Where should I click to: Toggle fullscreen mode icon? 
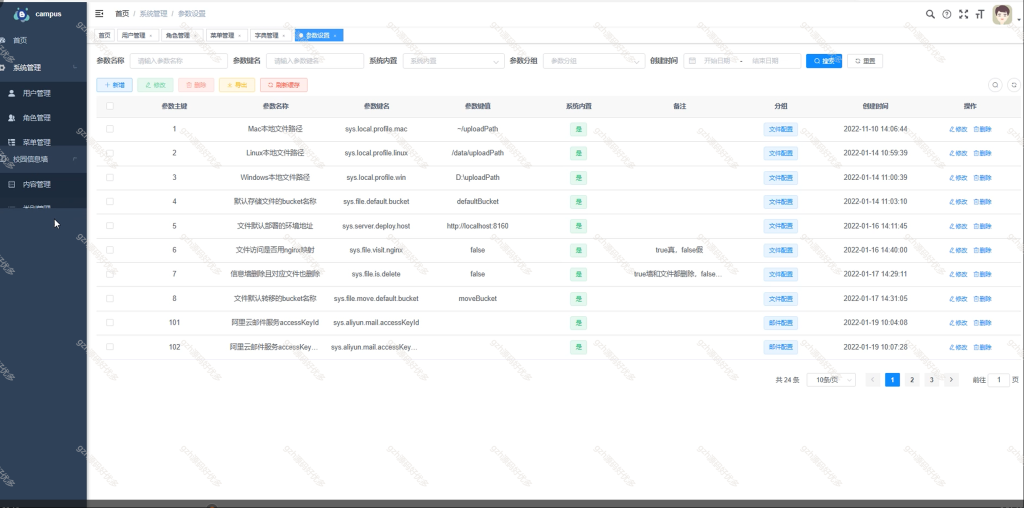(963, 14)
